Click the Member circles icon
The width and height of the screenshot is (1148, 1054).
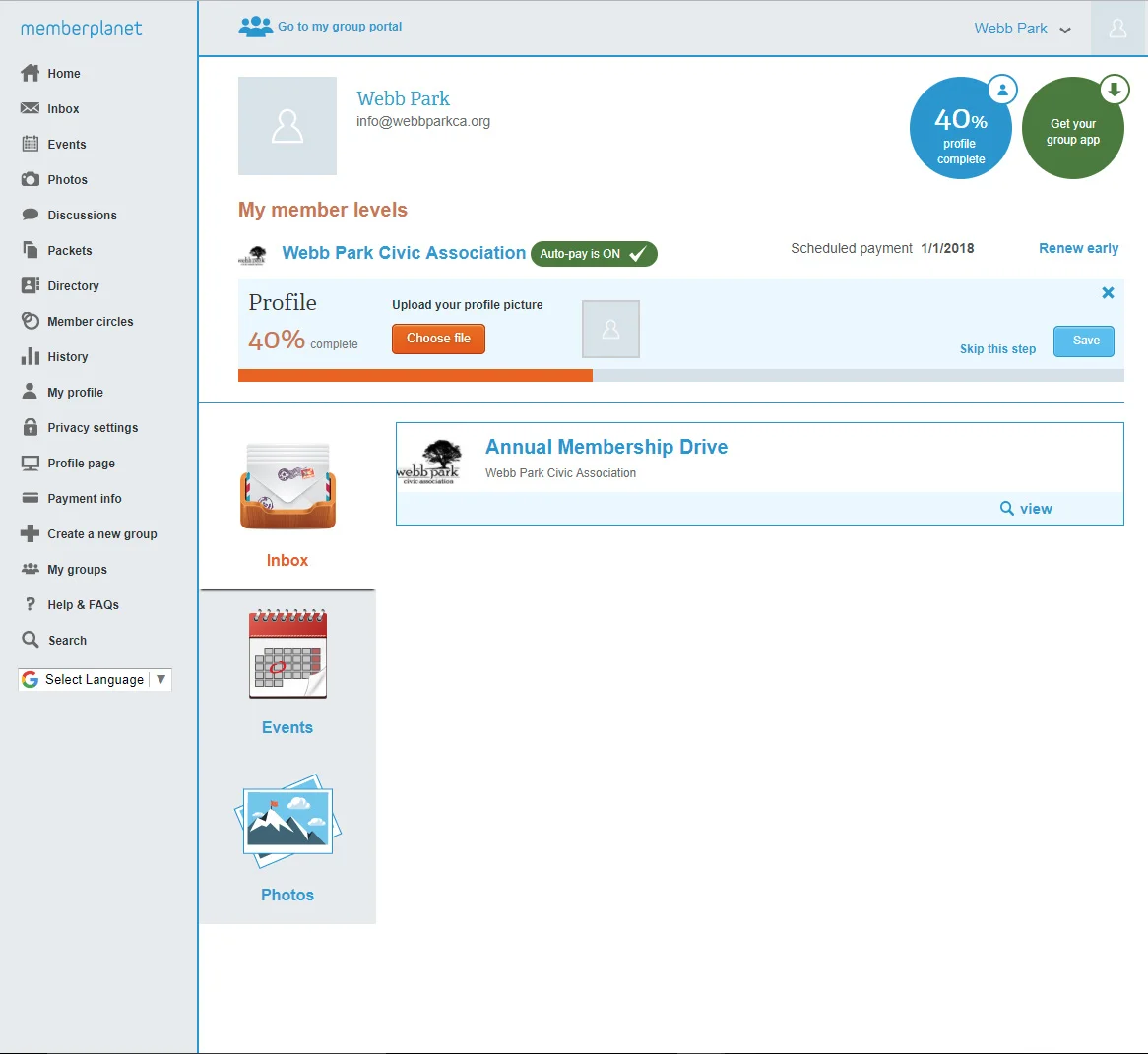(x=30, y=321)
